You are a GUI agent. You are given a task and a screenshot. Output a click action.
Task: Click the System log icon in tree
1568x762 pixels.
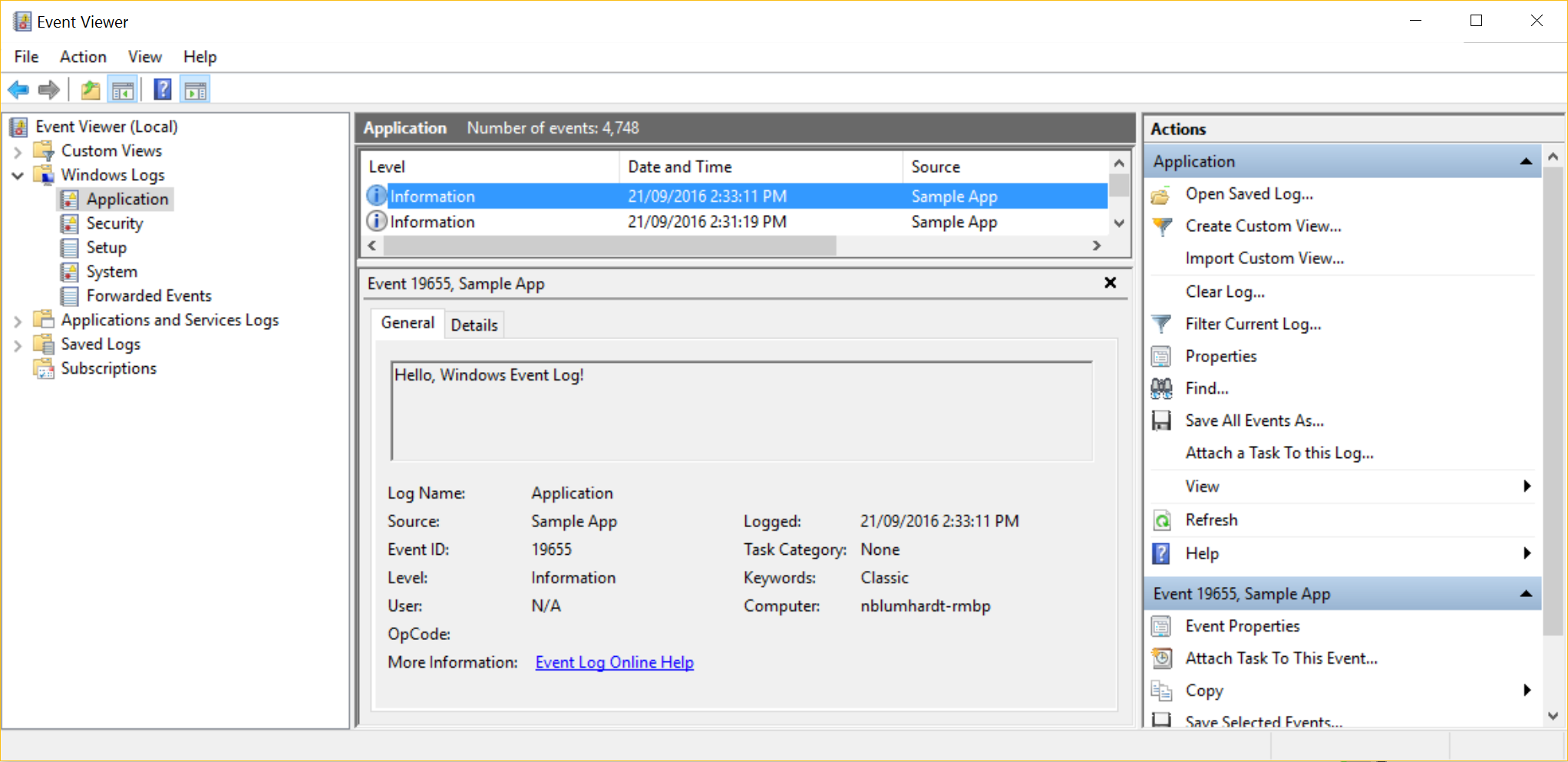pyautogui.click(x=70, y=272)
